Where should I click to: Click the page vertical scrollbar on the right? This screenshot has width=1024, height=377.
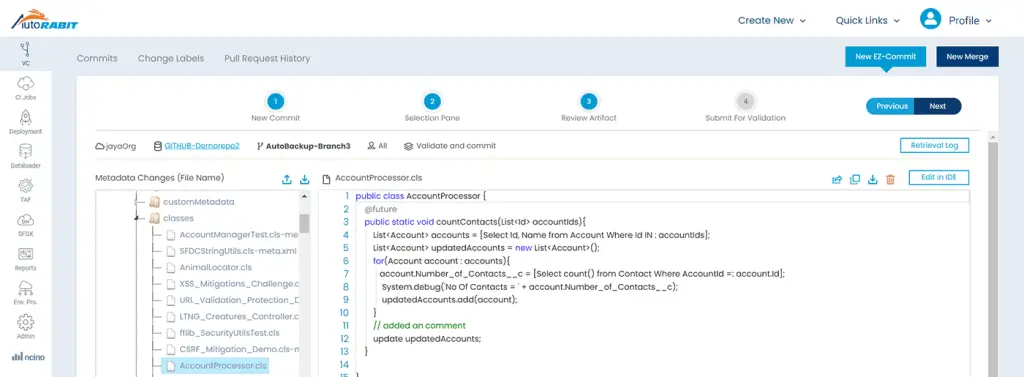pyautogui.click(x=993, y=258)
